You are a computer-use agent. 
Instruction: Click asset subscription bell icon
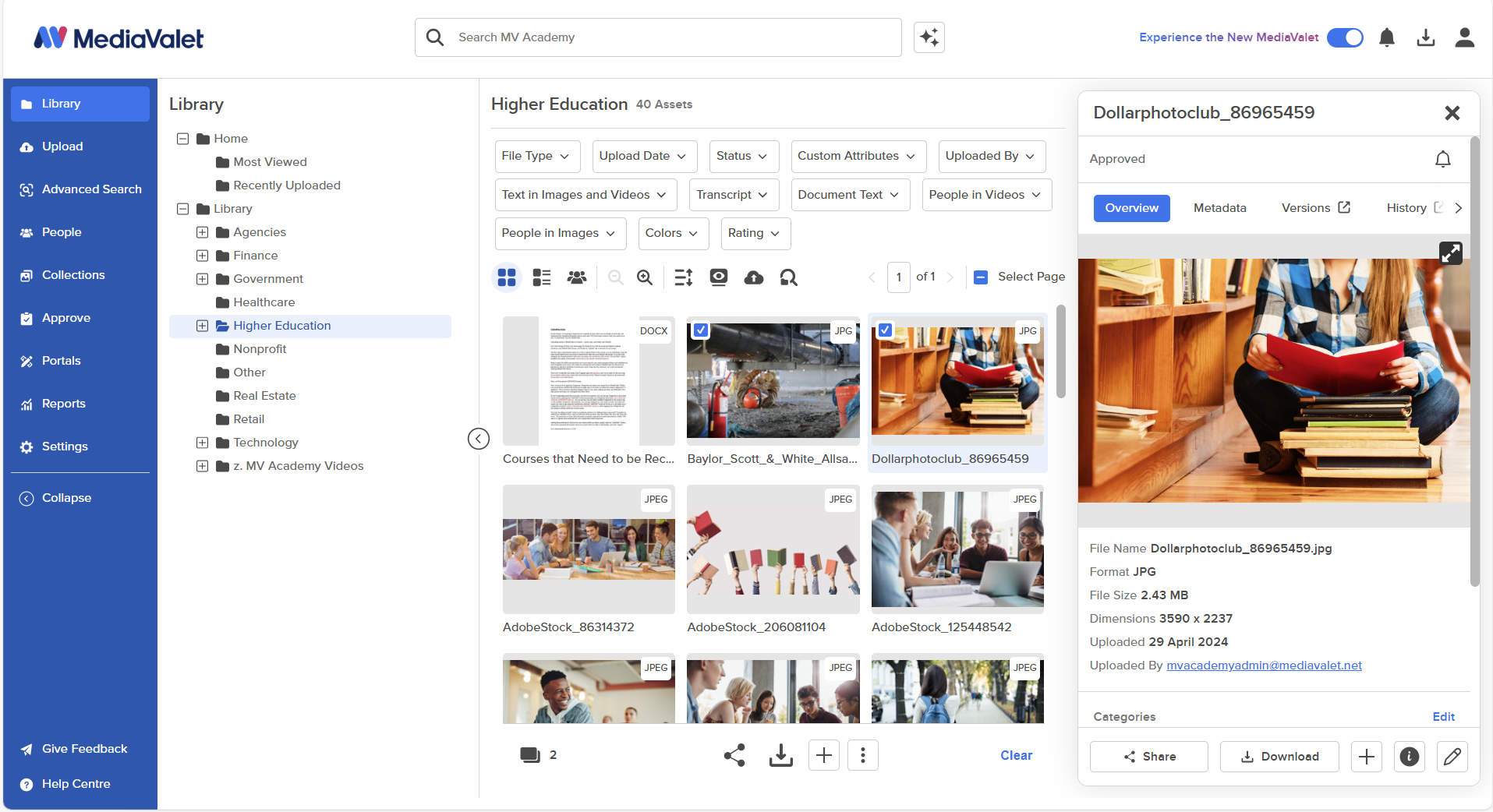click(1443, 159)
